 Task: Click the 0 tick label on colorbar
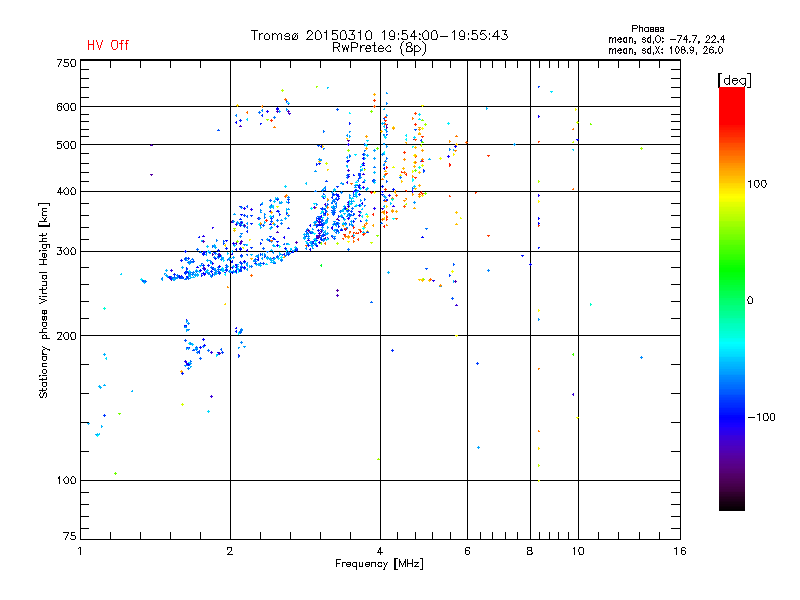751,300
